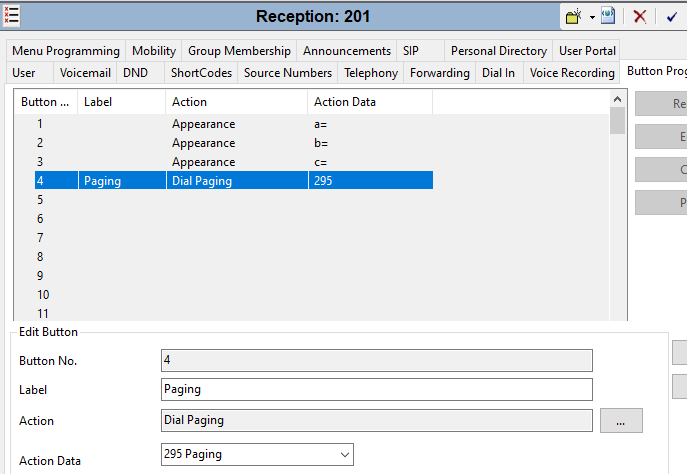This screenshot has width=687, height=474.
Task: Go to the Voicemail tab
Action: [x=85, y=73]
